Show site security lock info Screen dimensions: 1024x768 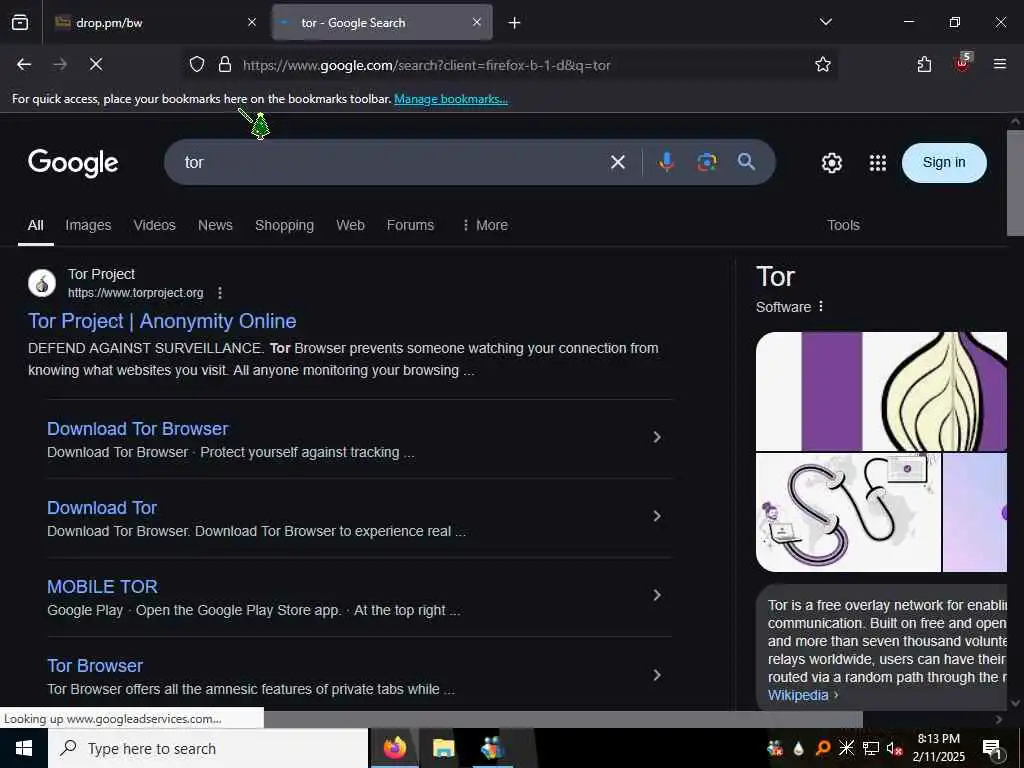click(225, 64)
